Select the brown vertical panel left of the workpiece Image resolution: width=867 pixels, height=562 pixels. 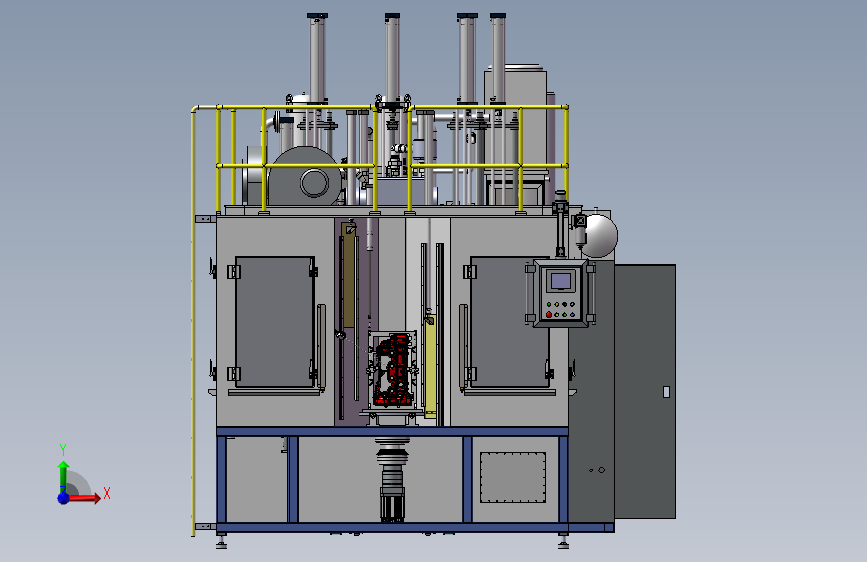pos(348,275)
